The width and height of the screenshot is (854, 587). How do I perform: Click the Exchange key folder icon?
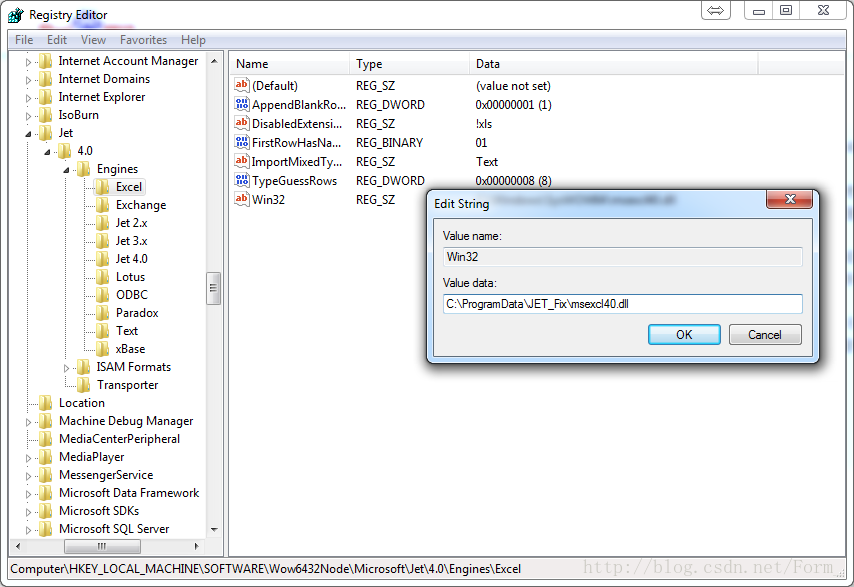coord(102,205)
